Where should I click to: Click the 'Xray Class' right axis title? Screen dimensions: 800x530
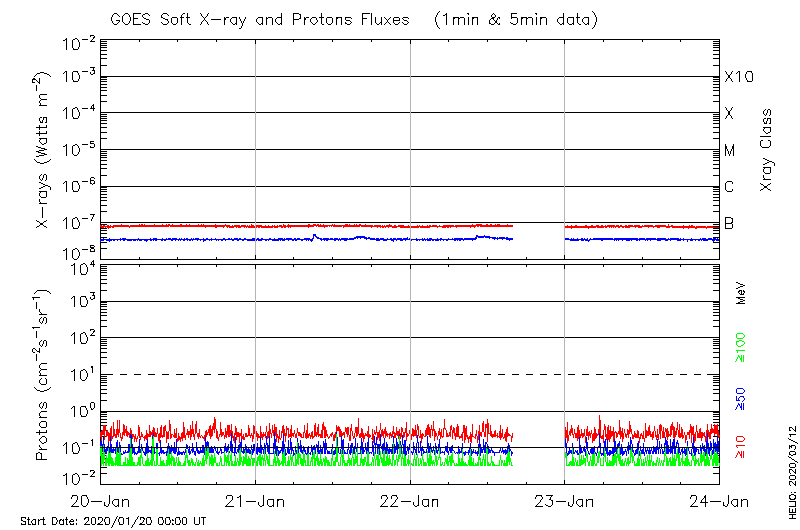pos(767,150)
